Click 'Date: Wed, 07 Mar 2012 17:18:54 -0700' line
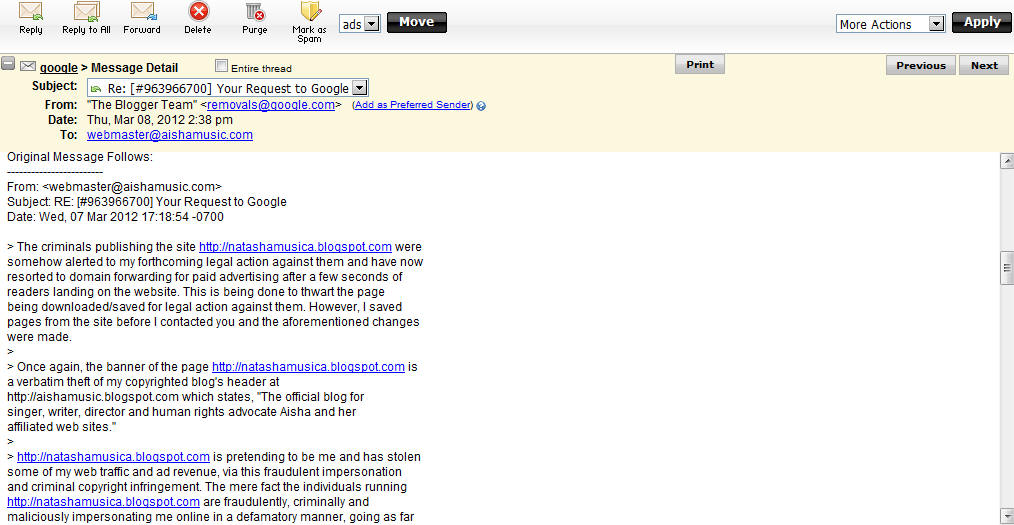The image size is (1014, 525). [x=115, y=217]
